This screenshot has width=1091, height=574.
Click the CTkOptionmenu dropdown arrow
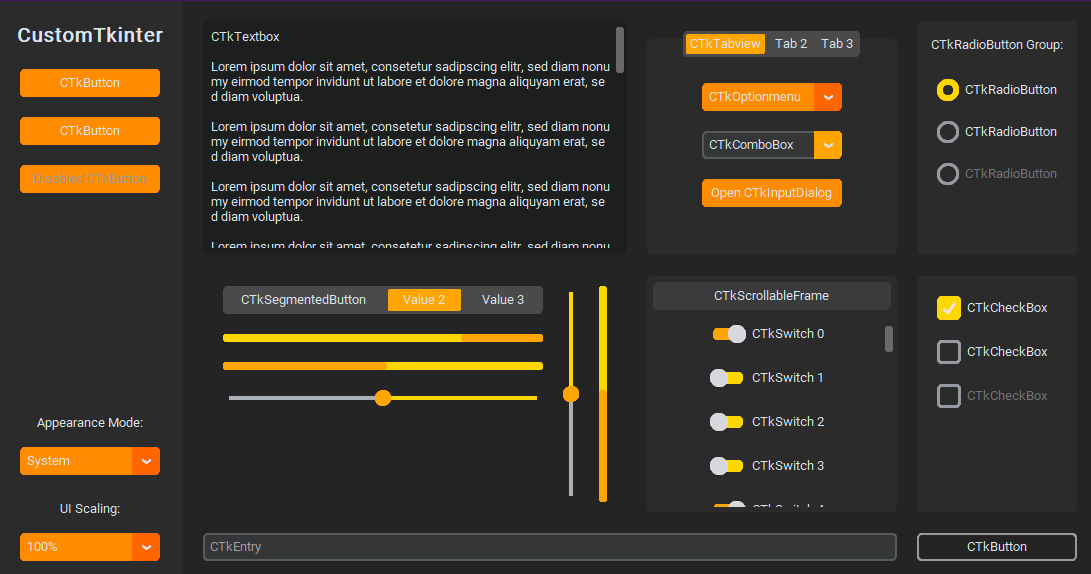point(828,97)
